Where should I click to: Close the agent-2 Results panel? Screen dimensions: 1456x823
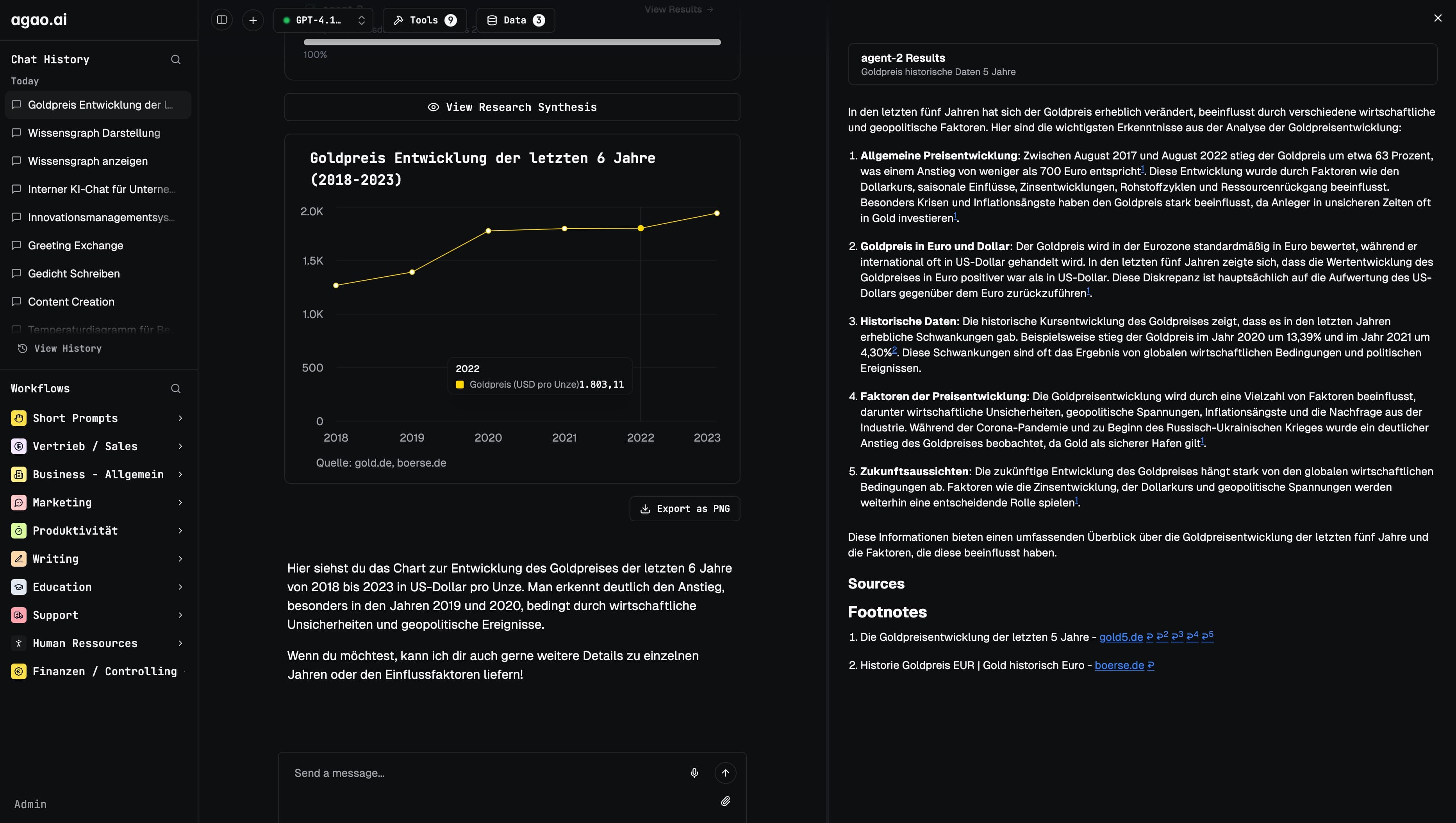coord(1438,18)
